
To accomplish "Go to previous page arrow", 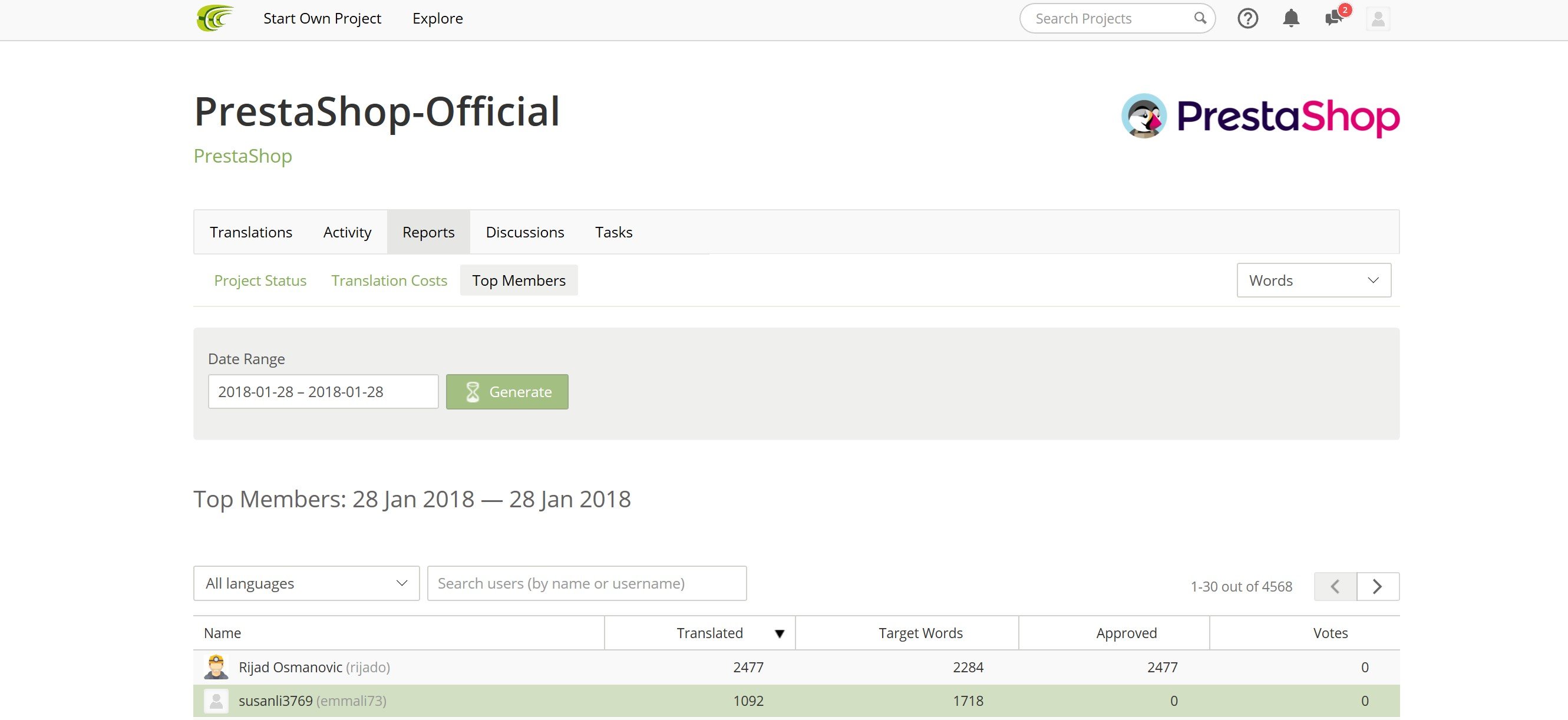I will point(1335,586).
